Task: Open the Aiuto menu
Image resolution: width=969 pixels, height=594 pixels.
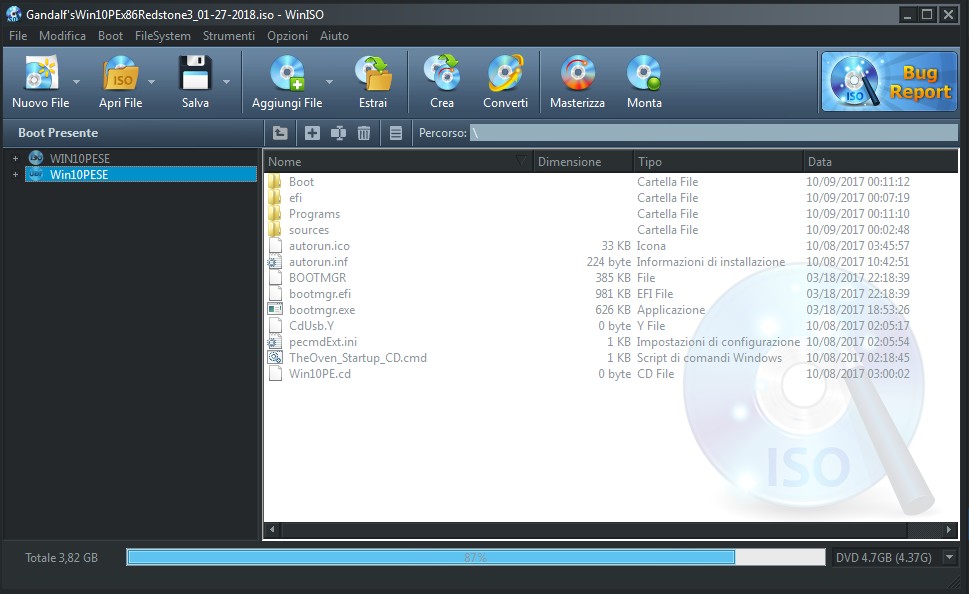Action: click(x=334, y=36)
